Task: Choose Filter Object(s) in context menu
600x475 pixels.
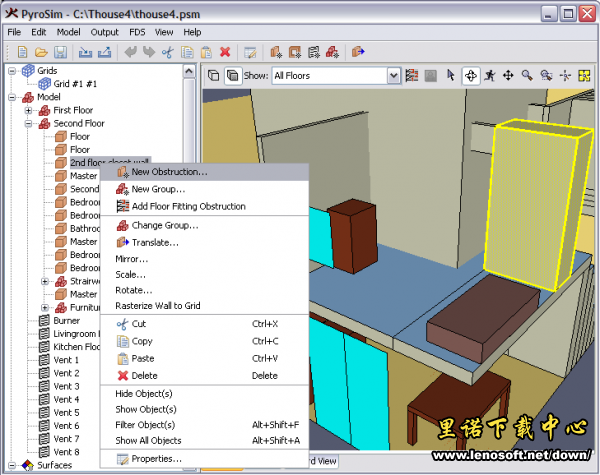Action: pos(205,425)
